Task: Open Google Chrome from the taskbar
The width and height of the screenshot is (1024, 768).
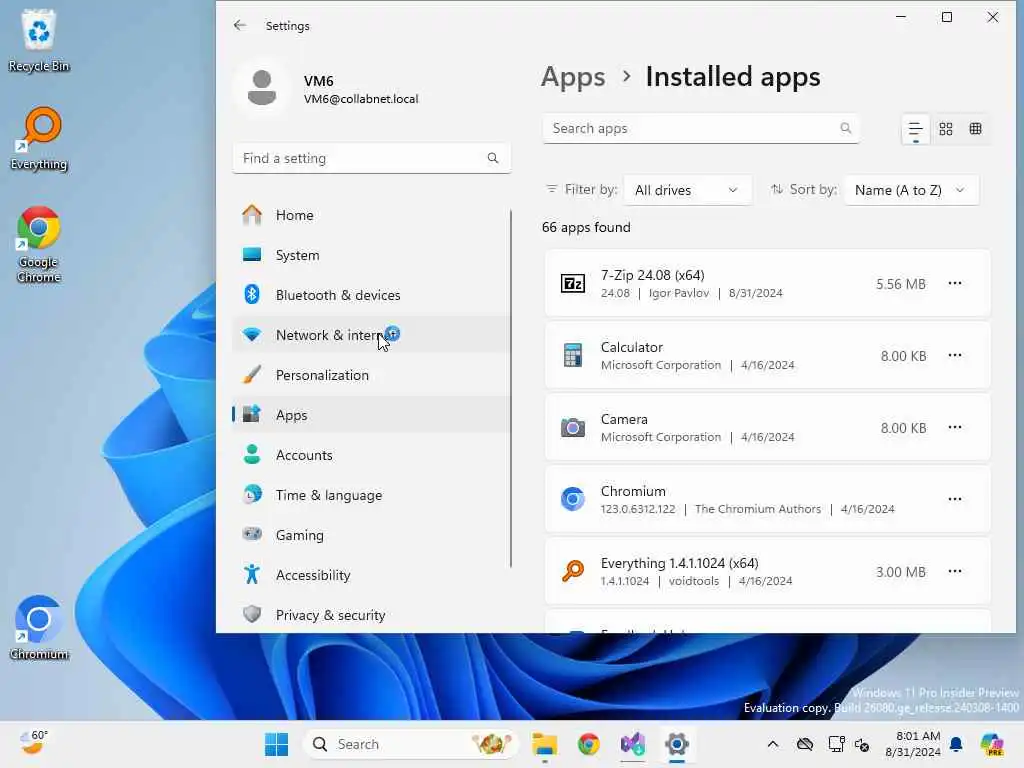Action: tap(588, 744)
